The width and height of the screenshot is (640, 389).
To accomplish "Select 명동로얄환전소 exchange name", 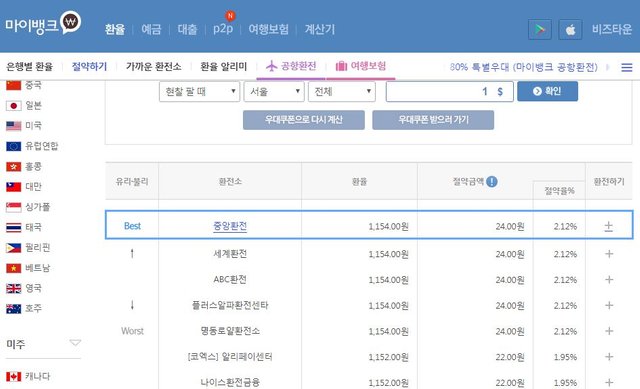I will click(x=230, y=331).
